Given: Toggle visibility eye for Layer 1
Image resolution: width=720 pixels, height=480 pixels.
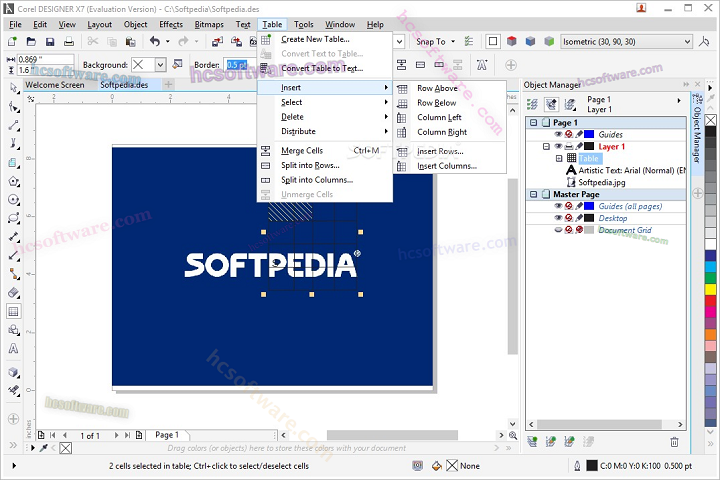Looking at the screenshot, I should (x=558, y=146).
